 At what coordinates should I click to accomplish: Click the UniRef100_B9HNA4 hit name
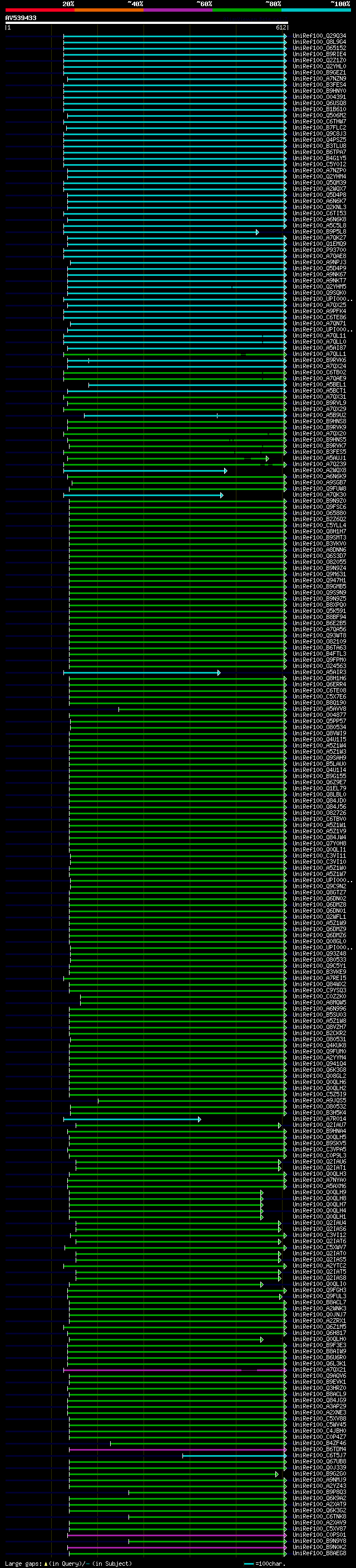click(319, 1131)
